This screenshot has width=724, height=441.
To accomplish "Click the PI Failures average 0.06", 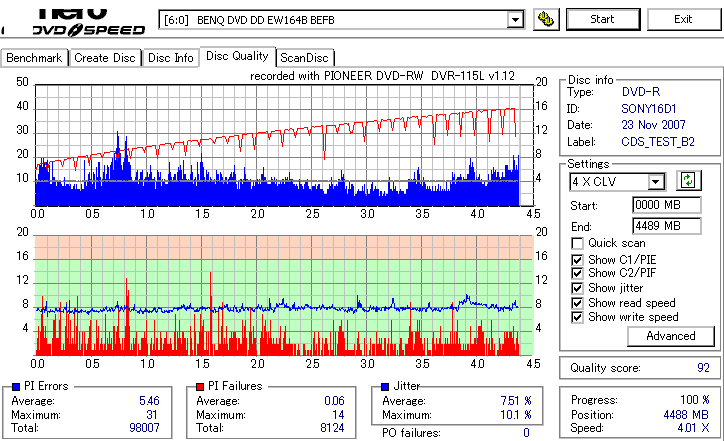I will (334, 401).
